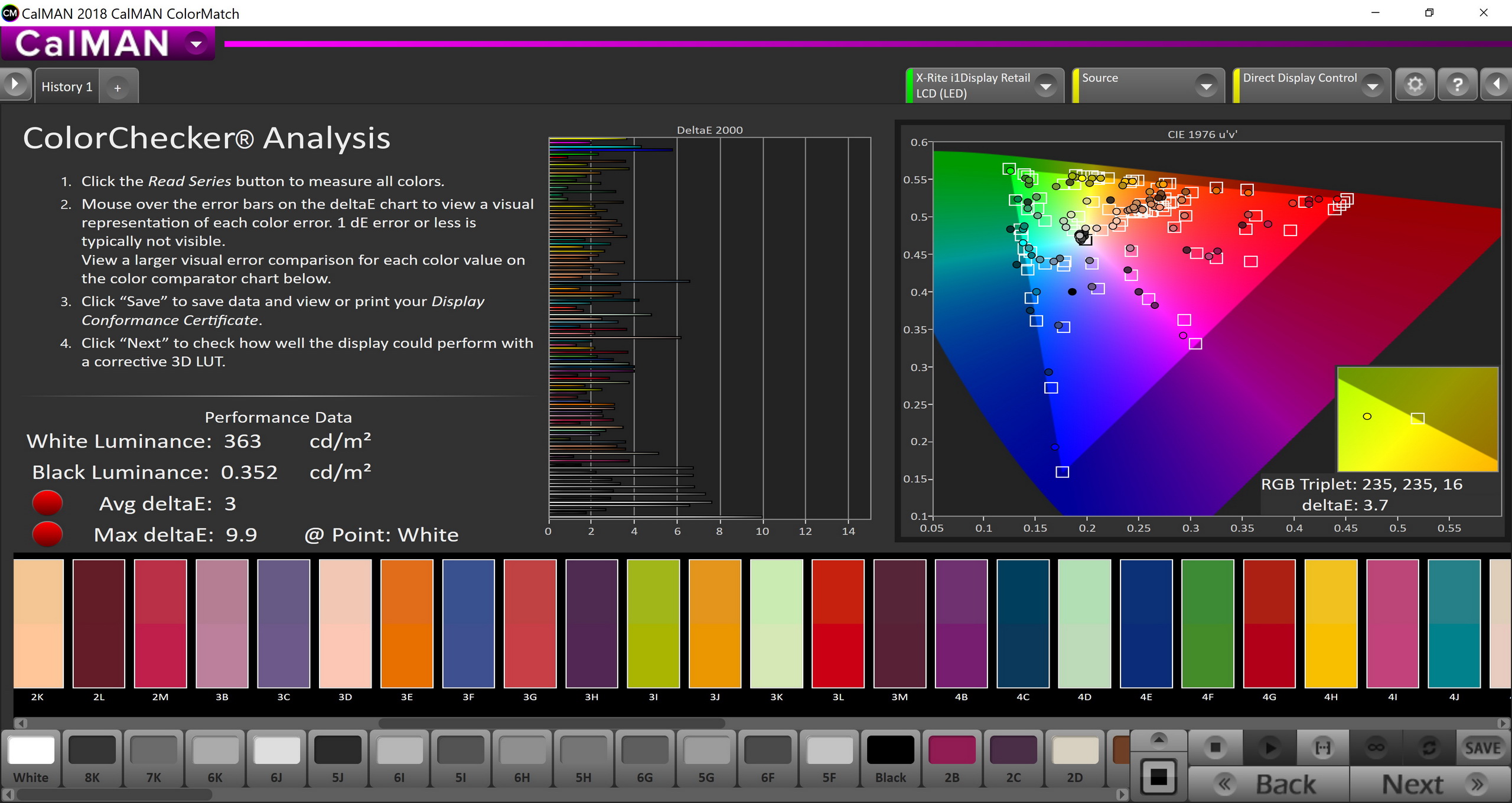Switch to the History 1 tab
Image resolution: width=1512 pixels, height=803 pixels.
(x=67, y=87)
